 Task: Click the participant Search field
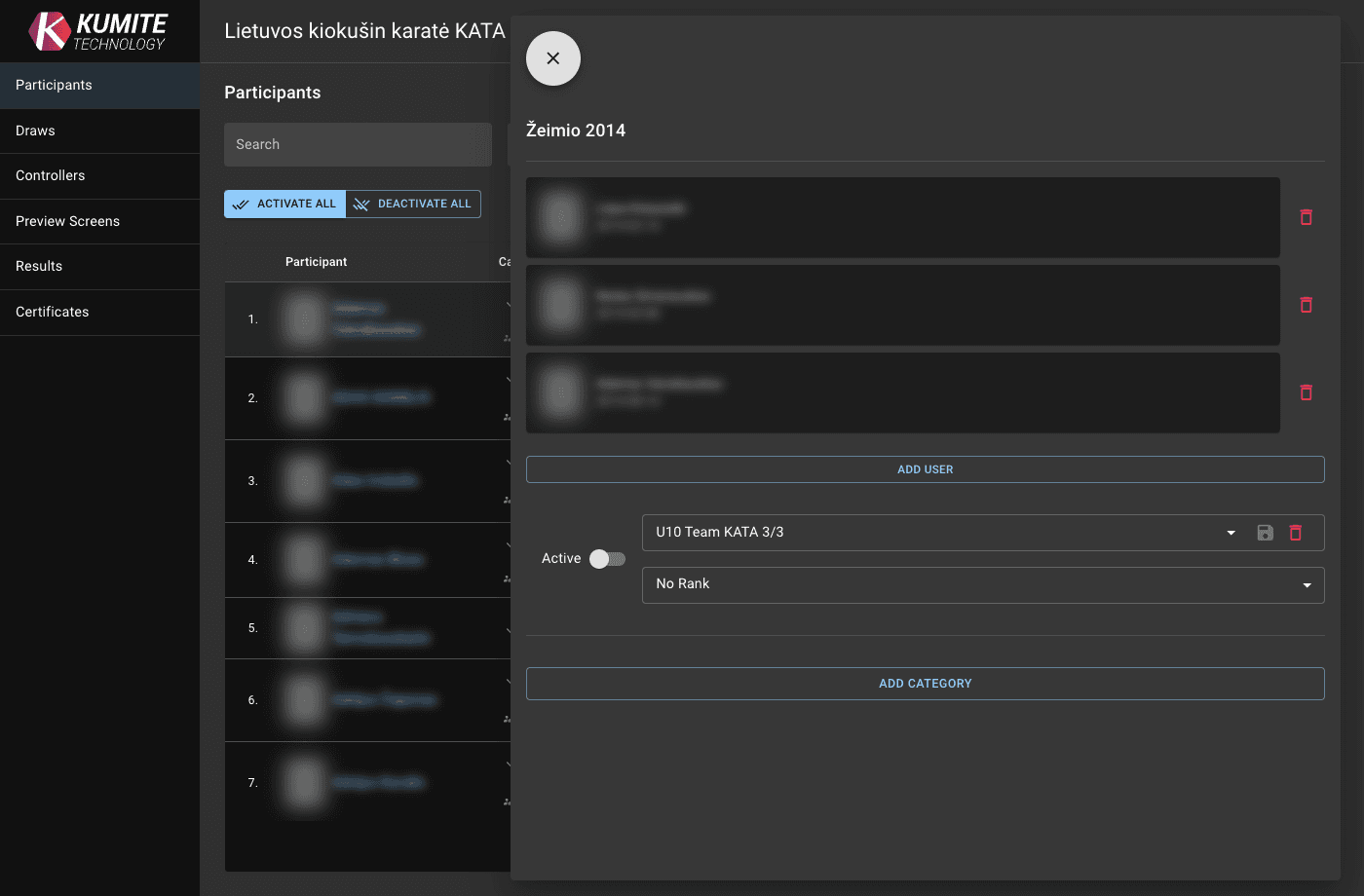point(358,144)
